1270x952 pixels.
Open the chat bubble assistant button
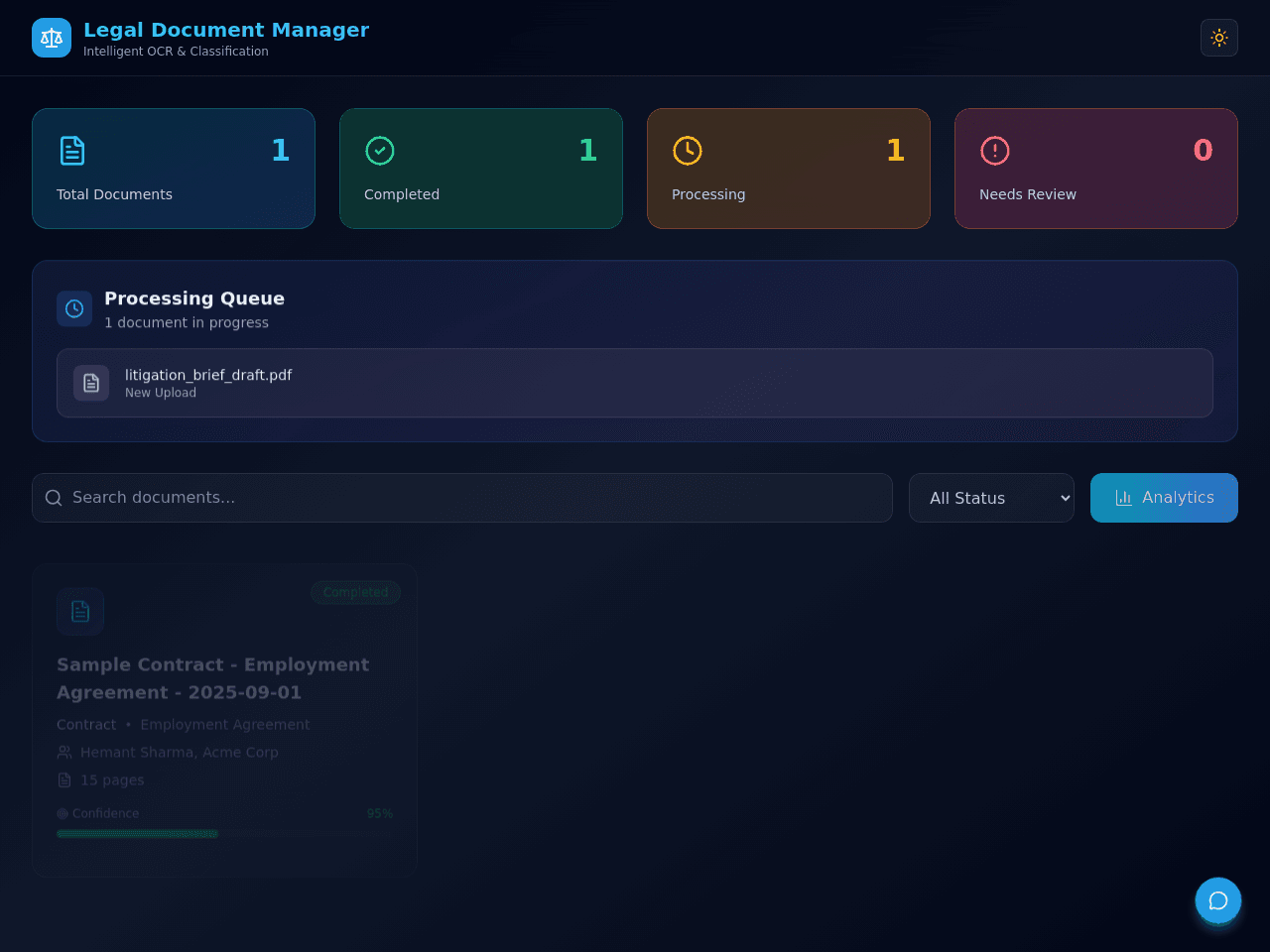tap(1218, 900)
